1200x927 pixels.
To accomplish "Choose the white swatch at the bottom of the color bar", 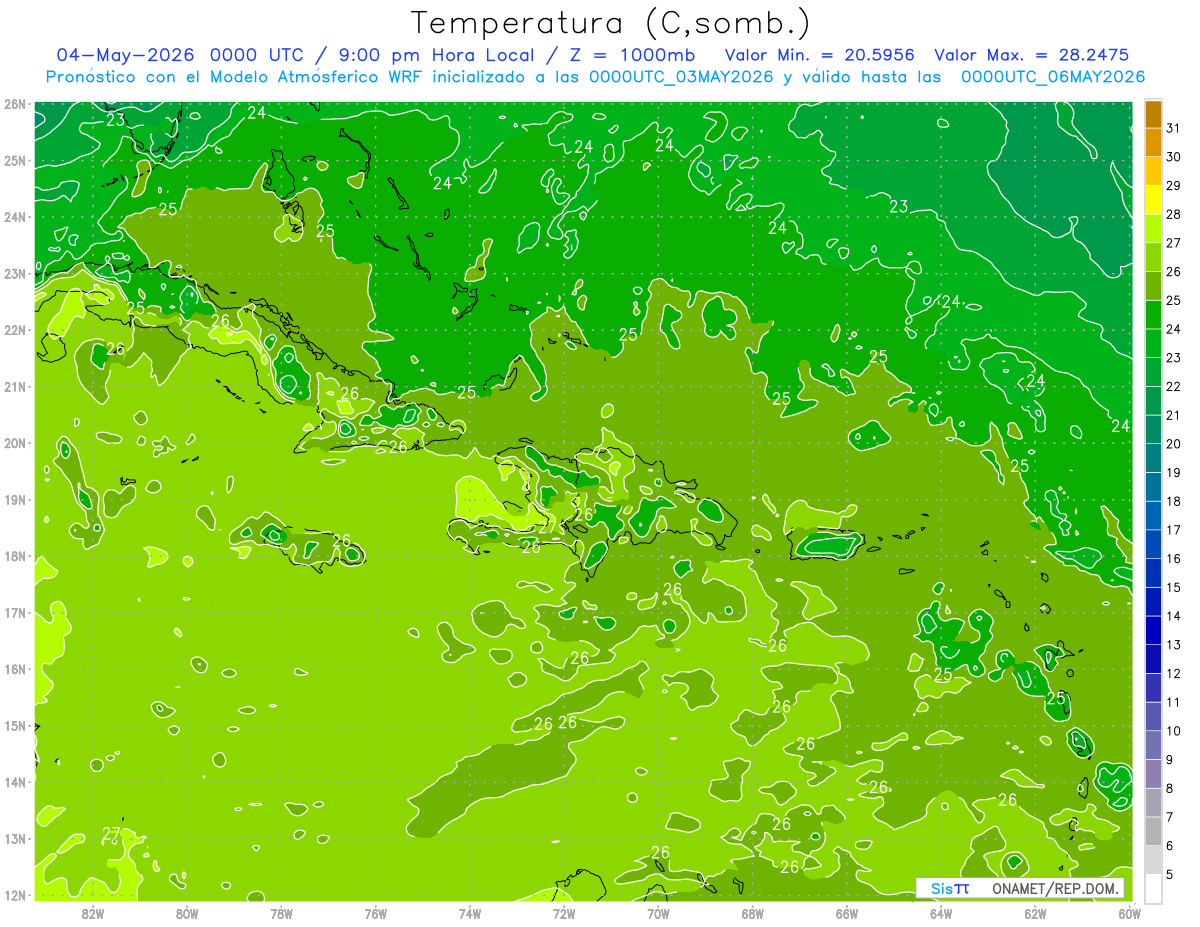I will (1153, 888).
